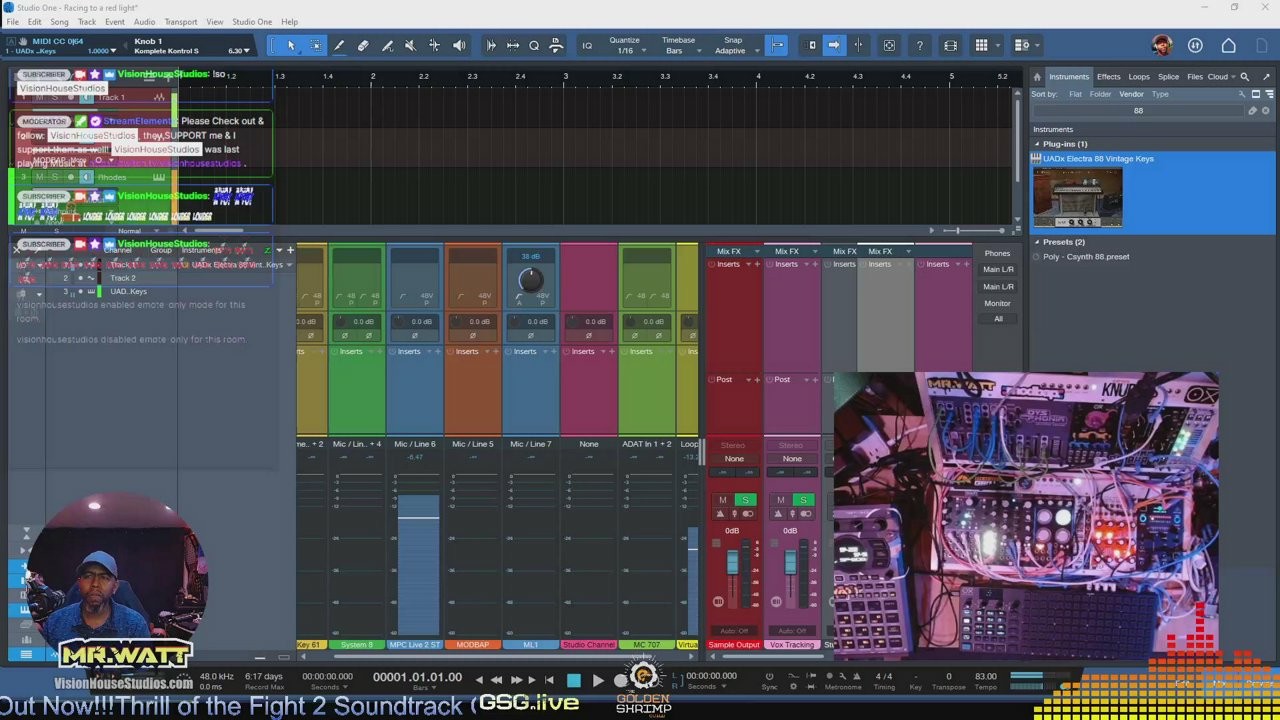
Task: Click Sample Output channel fader
Action: [732, 564]
